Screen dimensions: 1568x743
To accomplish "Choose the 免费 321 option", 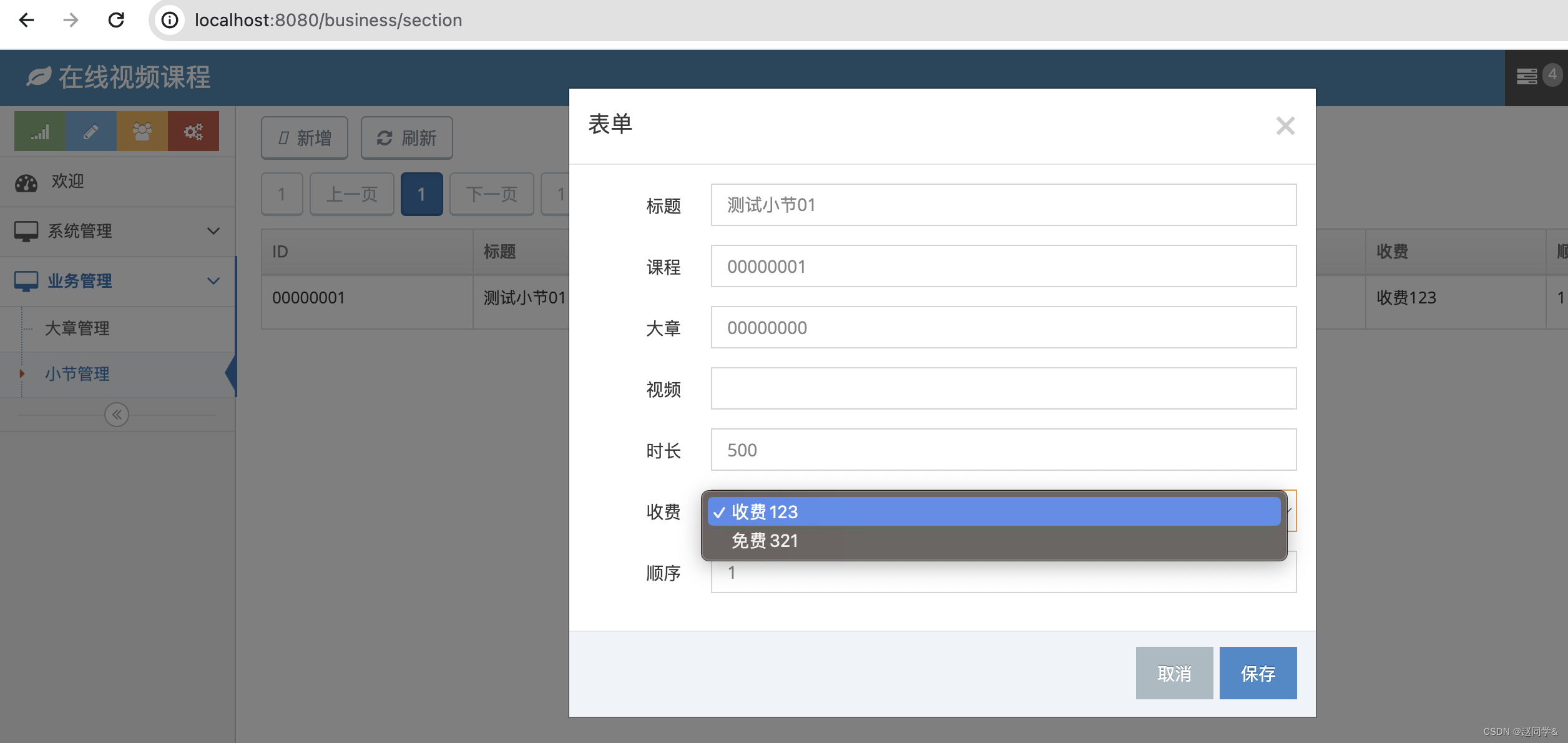I will pos(765,541).
